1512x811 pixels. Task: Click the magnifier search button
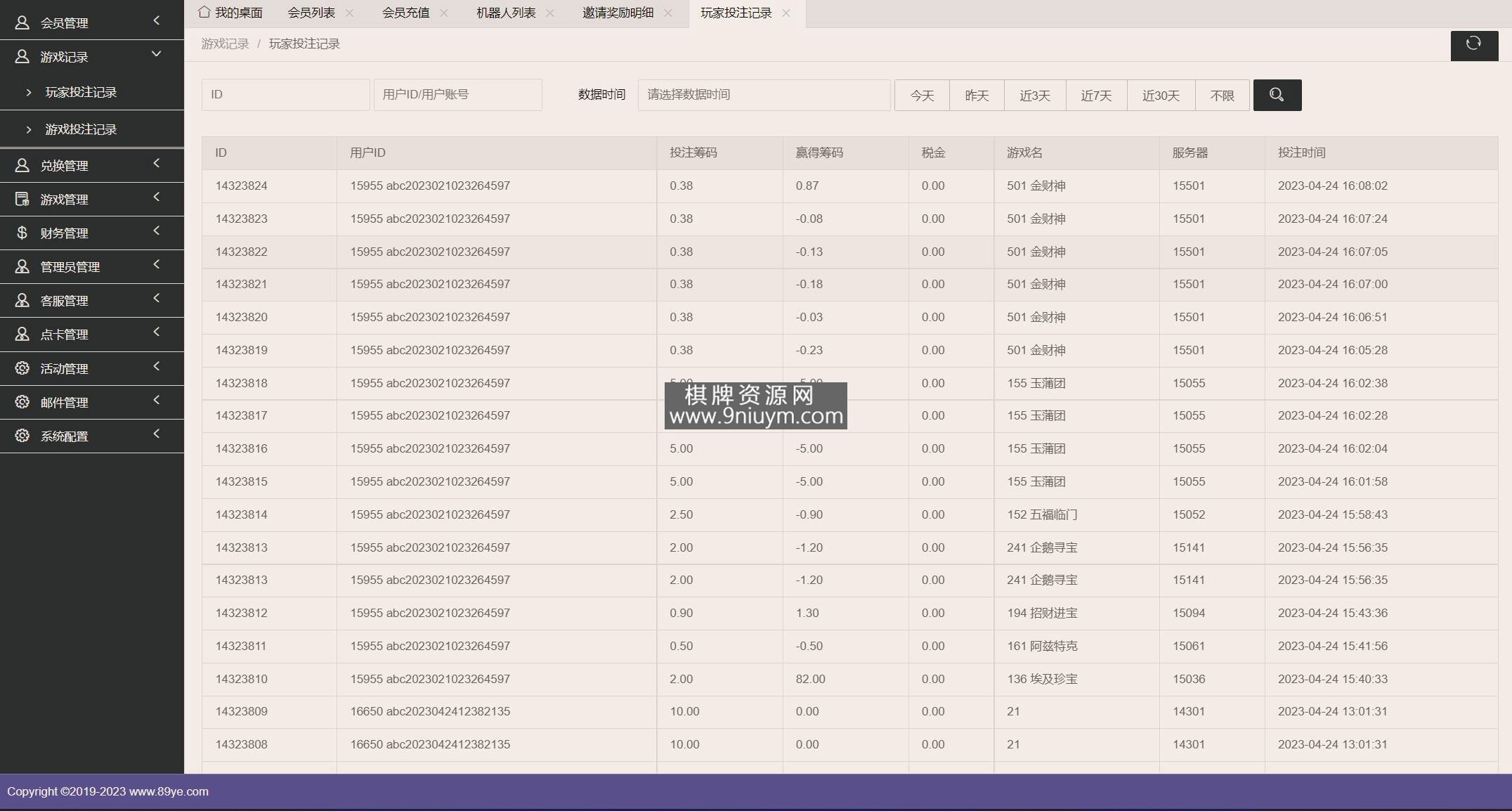pyautogui.click(x=1277, y=95)
